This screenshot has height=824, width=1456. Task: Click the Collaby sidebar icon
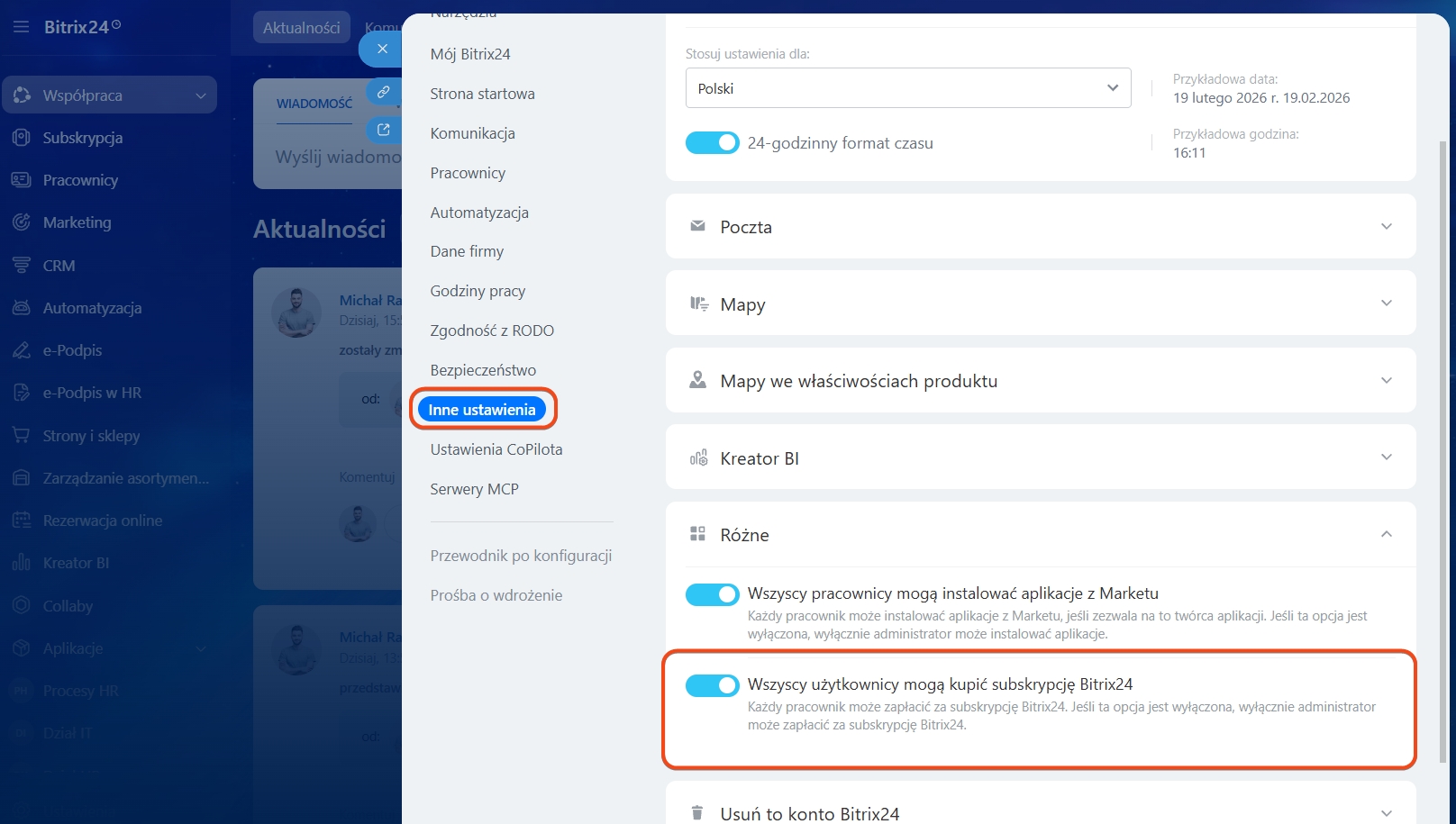coord(22,606)
